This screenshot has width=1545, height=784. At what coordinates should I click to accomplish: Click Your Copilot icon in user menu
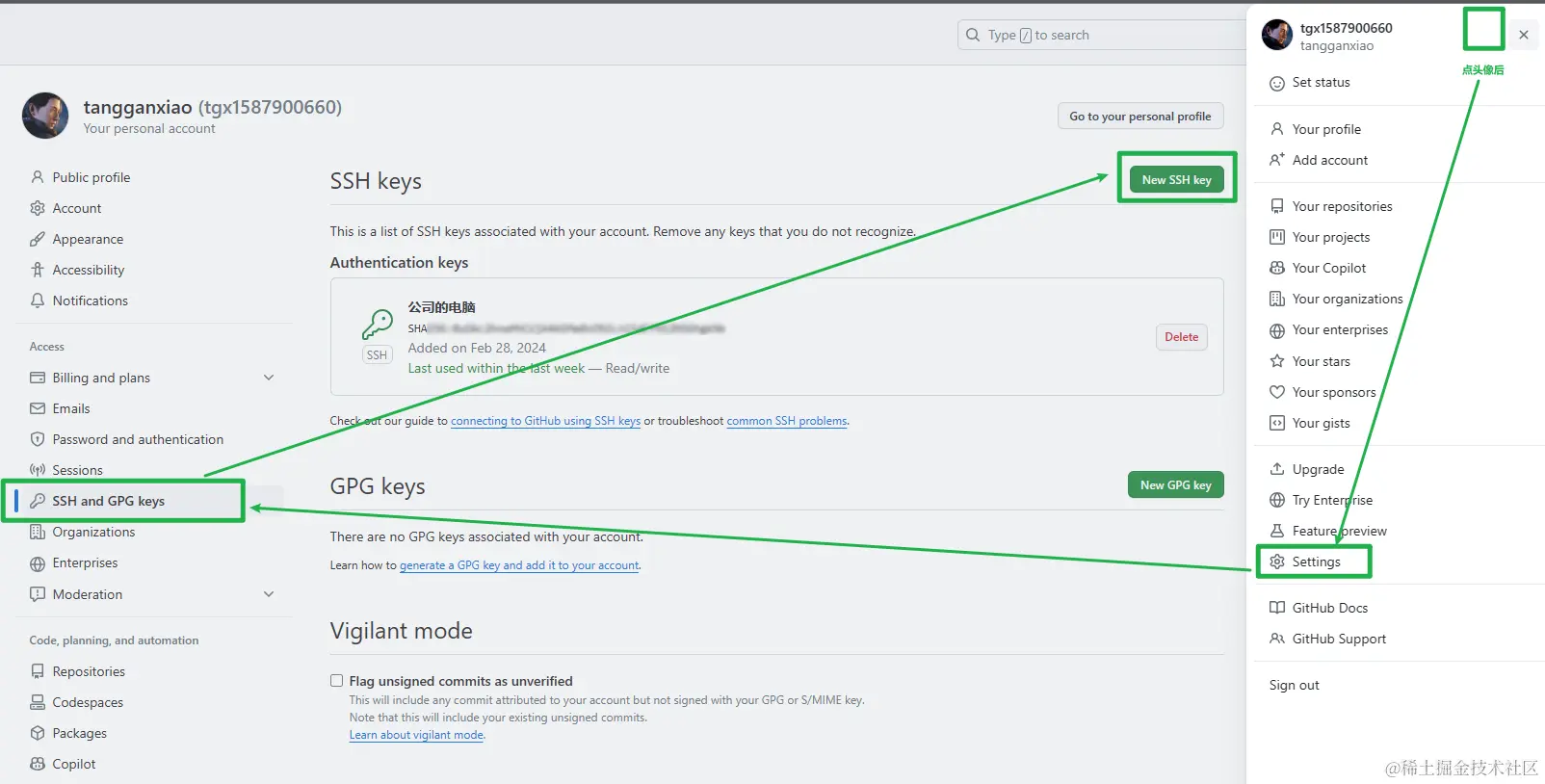coord(1277,268)
